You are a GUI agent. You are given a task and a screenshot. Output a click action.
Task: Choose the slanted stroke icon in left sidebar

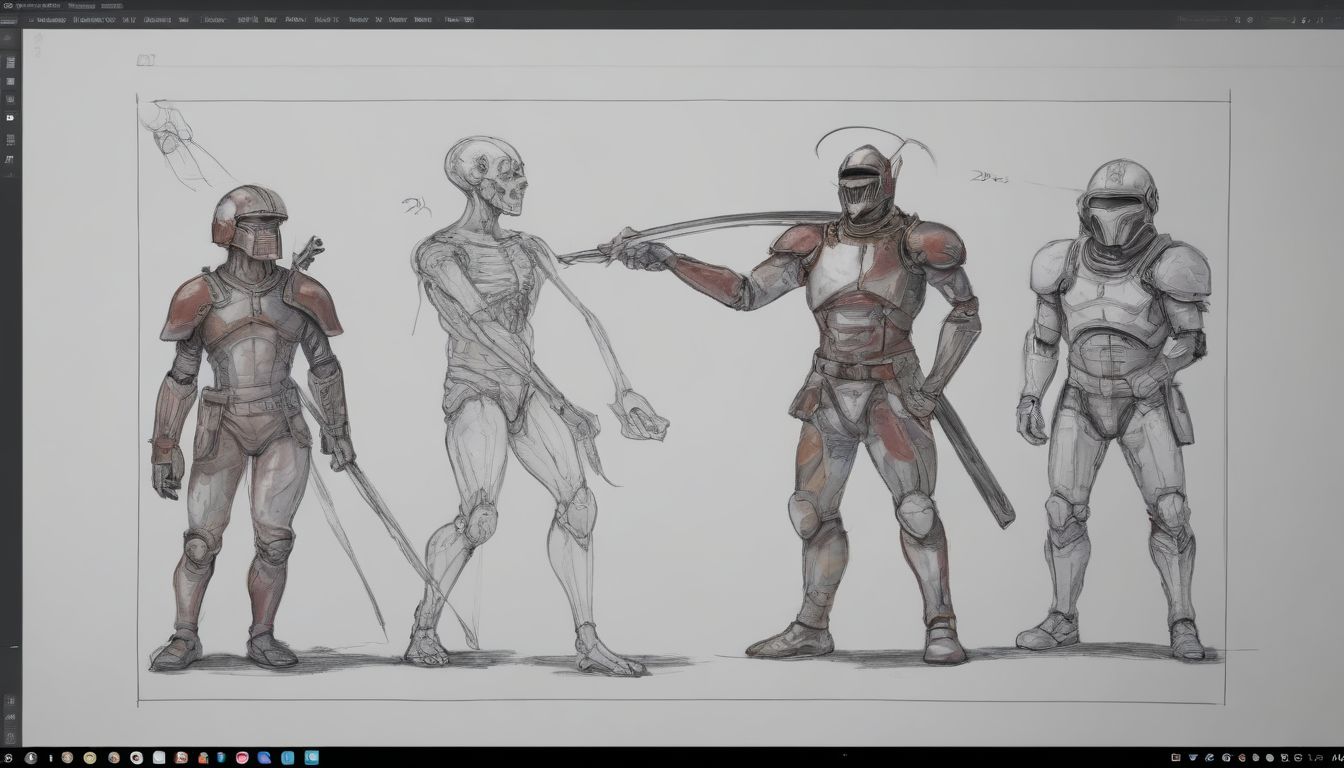(x=9, y=160)
